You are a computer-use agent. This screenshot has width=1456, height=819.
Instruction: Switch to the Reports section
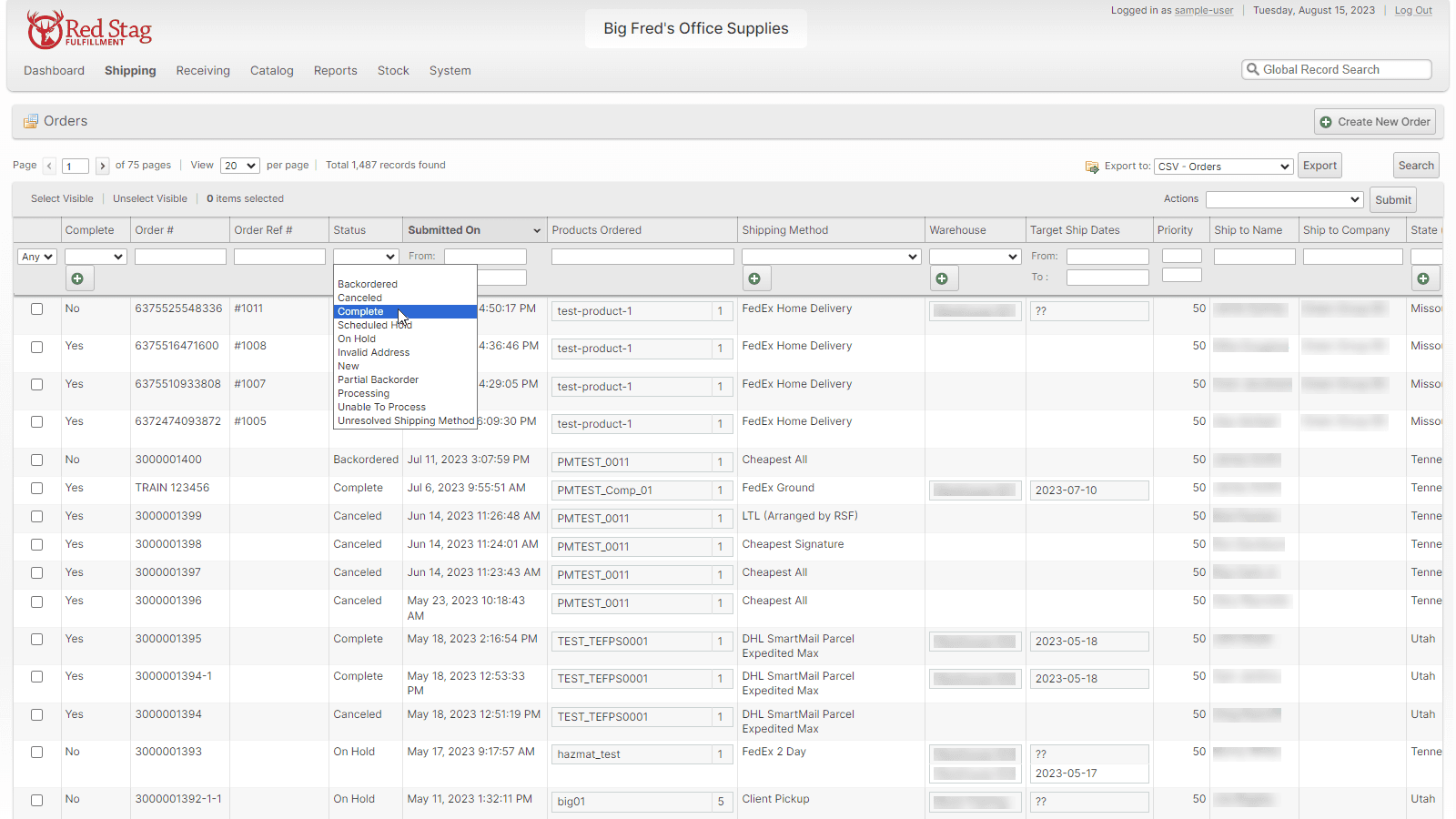(335, 70)
